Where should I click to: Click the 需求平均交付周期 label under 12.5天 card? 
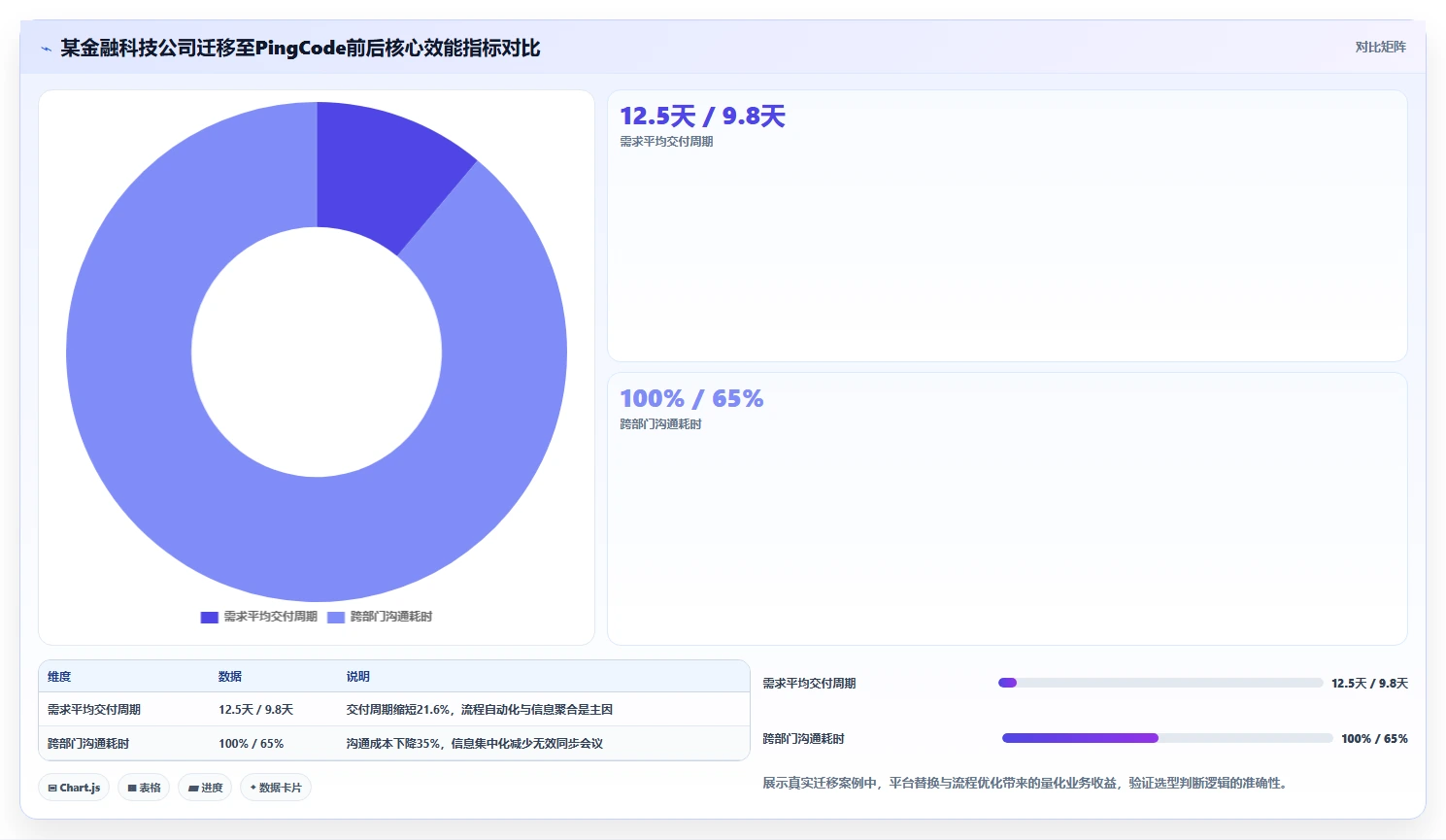(666, 142)
